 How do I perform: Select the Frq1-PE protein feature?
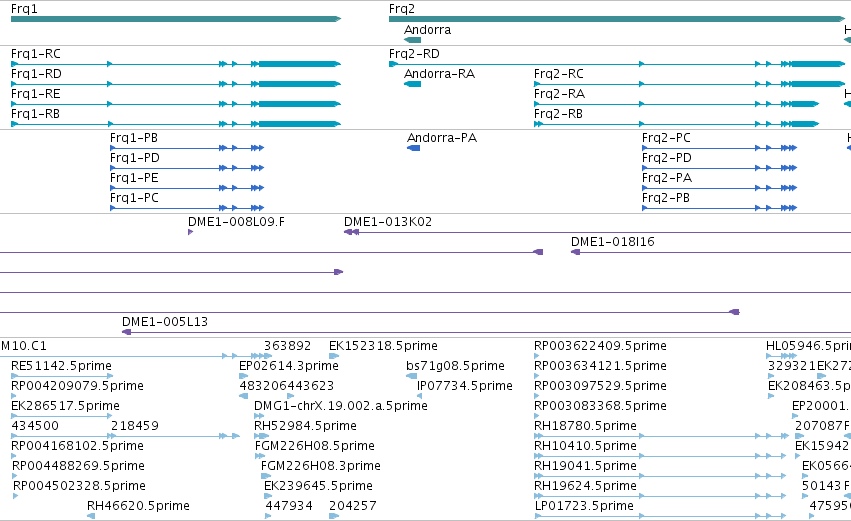pyautogui.click(x=134, y=178)
